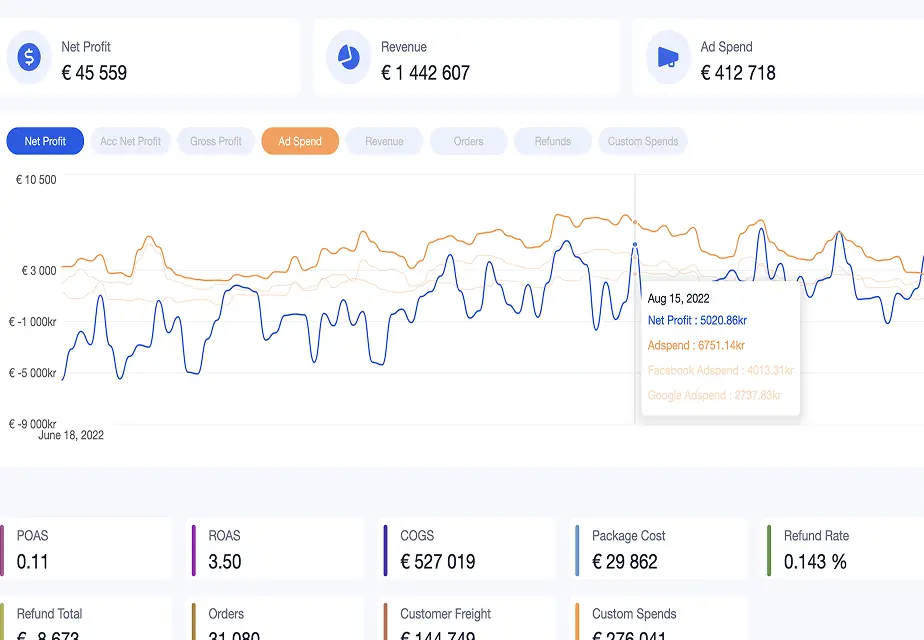Enable the Orders filter chip
The image size is (924, 640).
[x=468, y=141]
